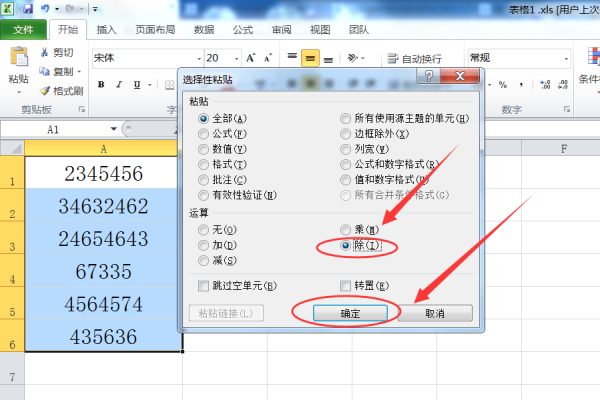Image resolution: width=600 pixels, height=400 pixels.
Task: Apply top vertical alignment
Action: (x=292, y=58)
